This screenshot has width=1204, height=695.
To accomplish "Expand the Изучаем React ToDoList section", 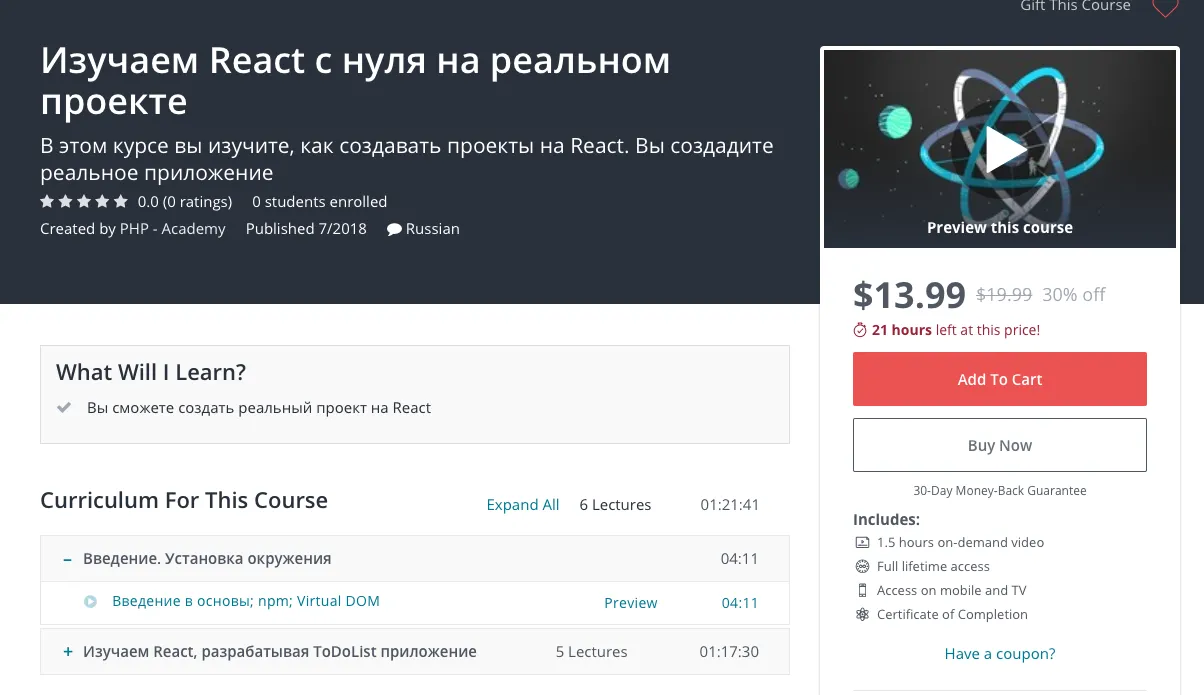I will (68, 652).
